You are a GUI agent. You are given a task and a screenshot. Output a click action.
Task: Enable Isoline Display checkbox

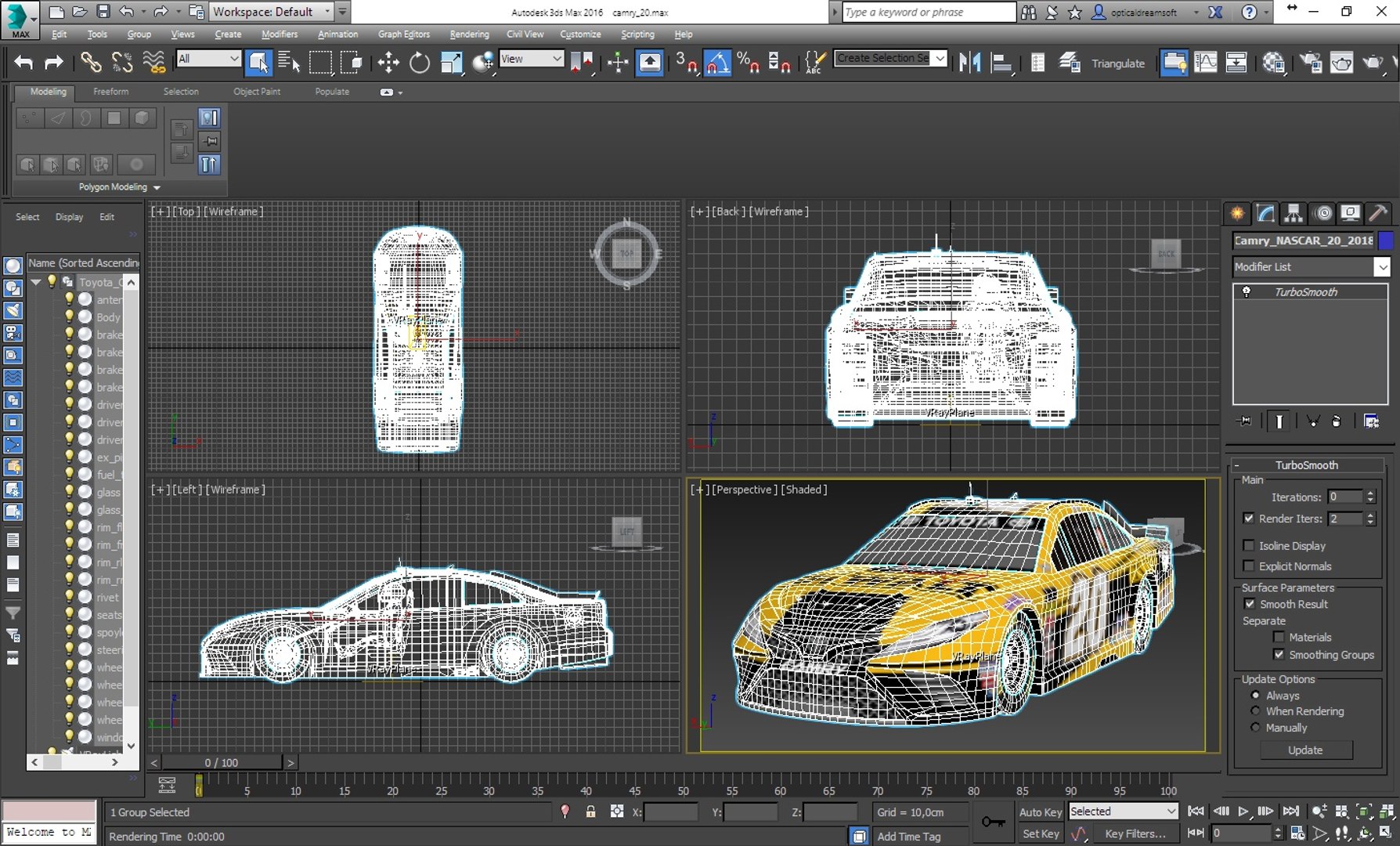pos(1249,545)
